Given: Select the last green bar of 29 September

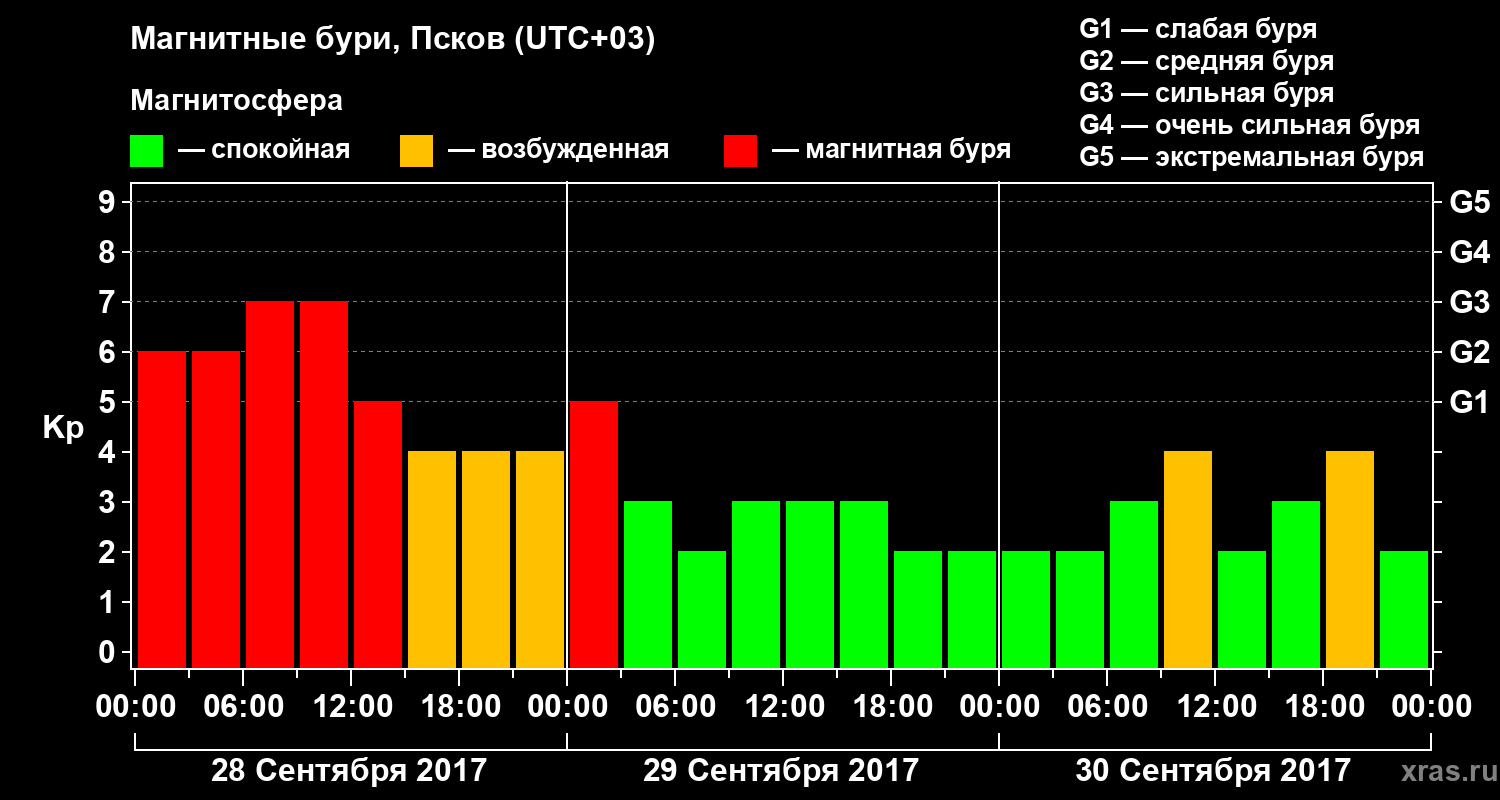Looking at the screenshot, I should [972, 610].
